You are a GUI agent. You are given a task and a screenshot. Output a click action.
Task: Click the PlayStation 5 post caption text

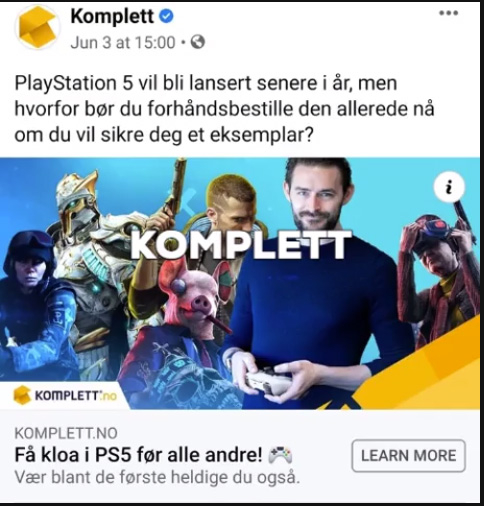point(224,109)
